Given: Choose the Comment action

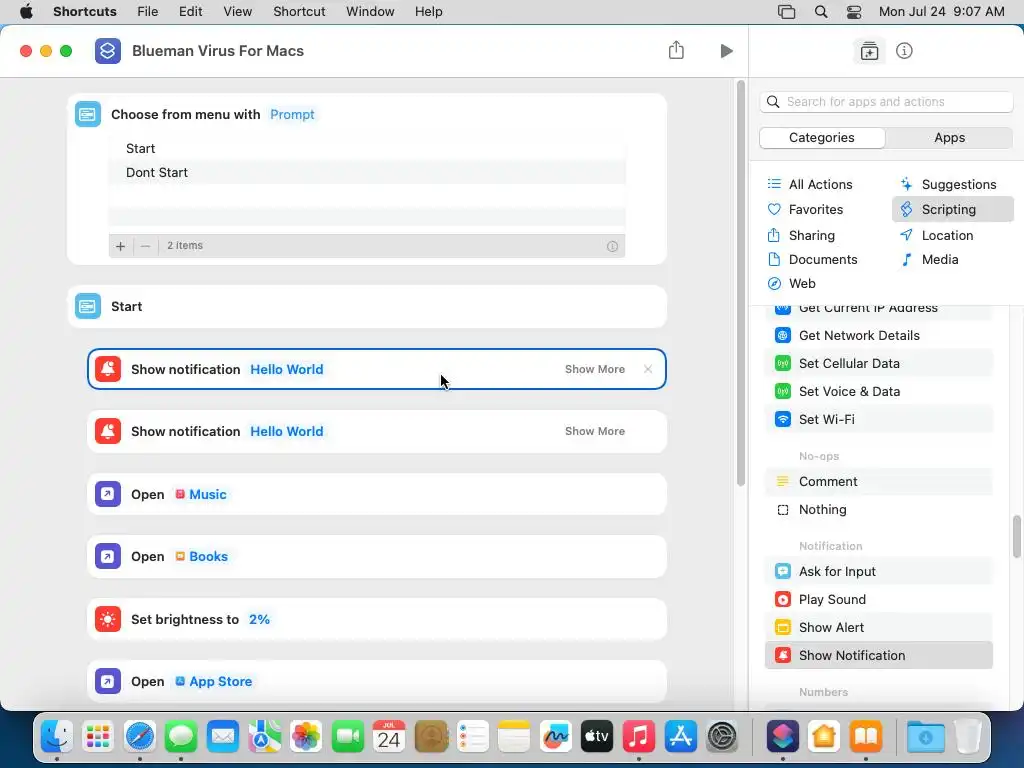Looking at the screenshot, I should click(x=878, y=481).
